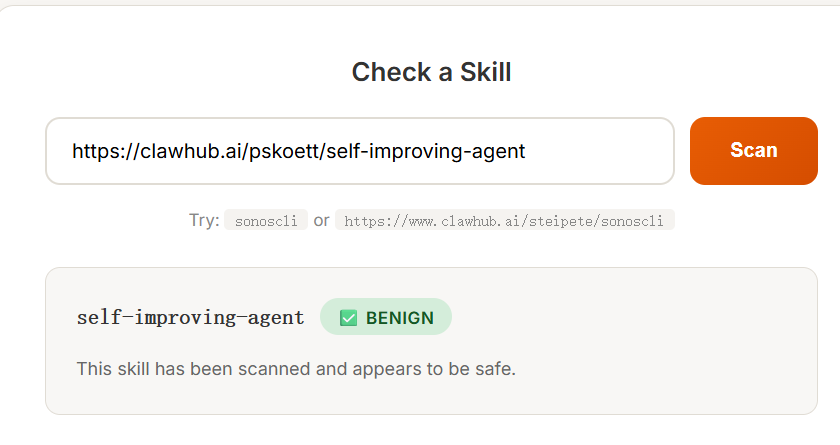Place cursor on "pskoett" in the URL
This screenshot has height=445, width=840.
pos(288,151)
